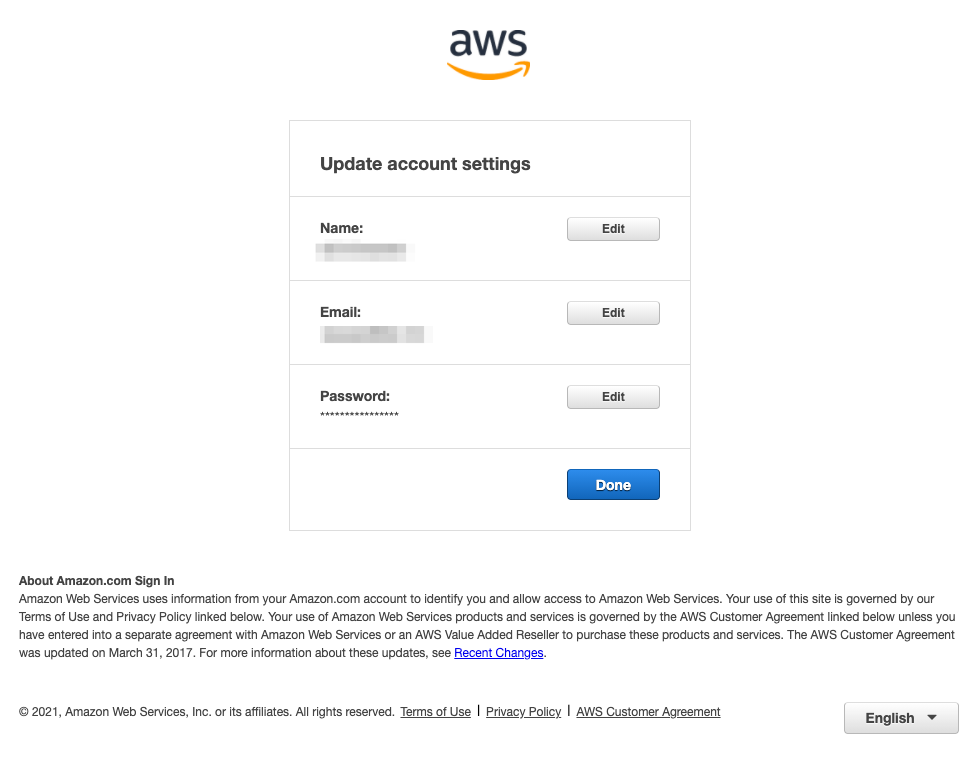Screen dimensions: 974x767
Task: Click the masked password asterisks
Action: (x=359, y=414)
